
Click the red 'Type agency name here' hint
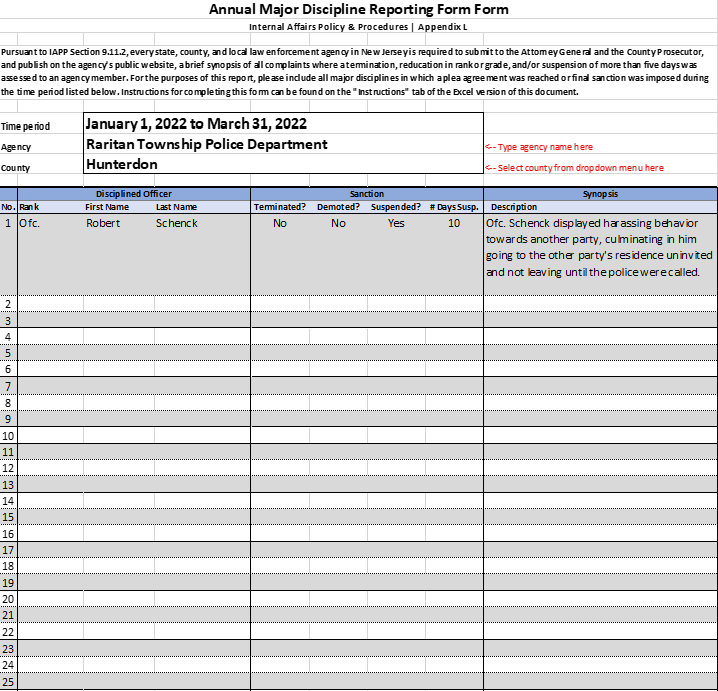540,147
